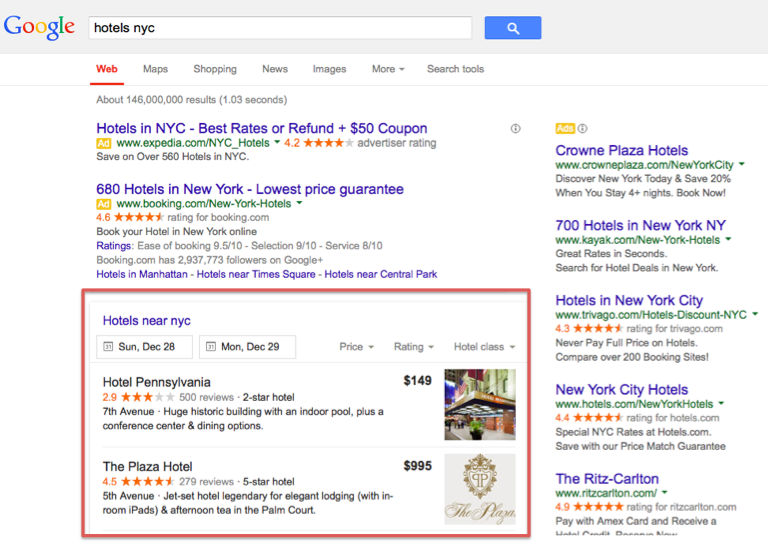Click the calendar icon for Sun, Dec 28
Screen dimensions: 768x556
click(x=108, y=347)
